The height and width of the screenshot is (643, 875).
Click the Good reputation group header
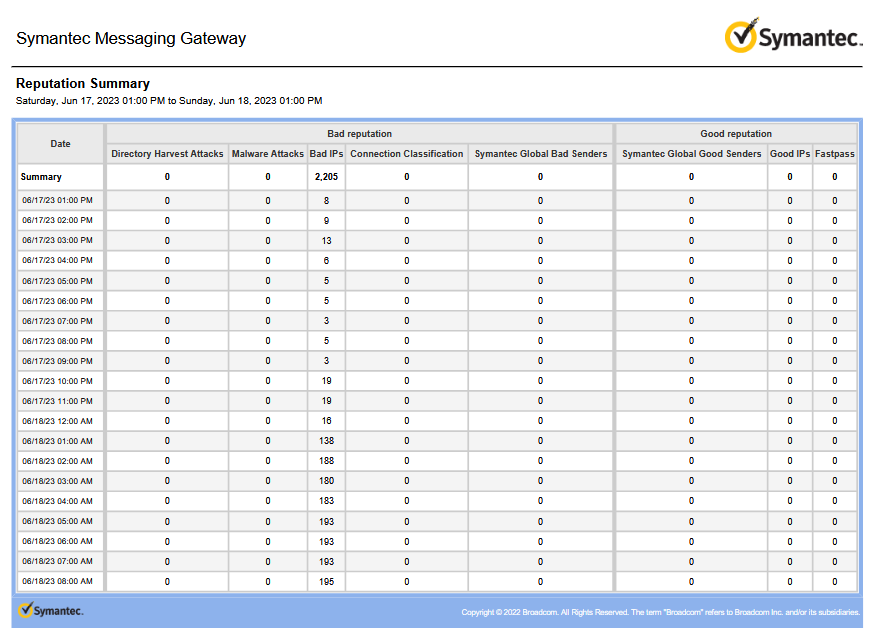coord(736,133)
